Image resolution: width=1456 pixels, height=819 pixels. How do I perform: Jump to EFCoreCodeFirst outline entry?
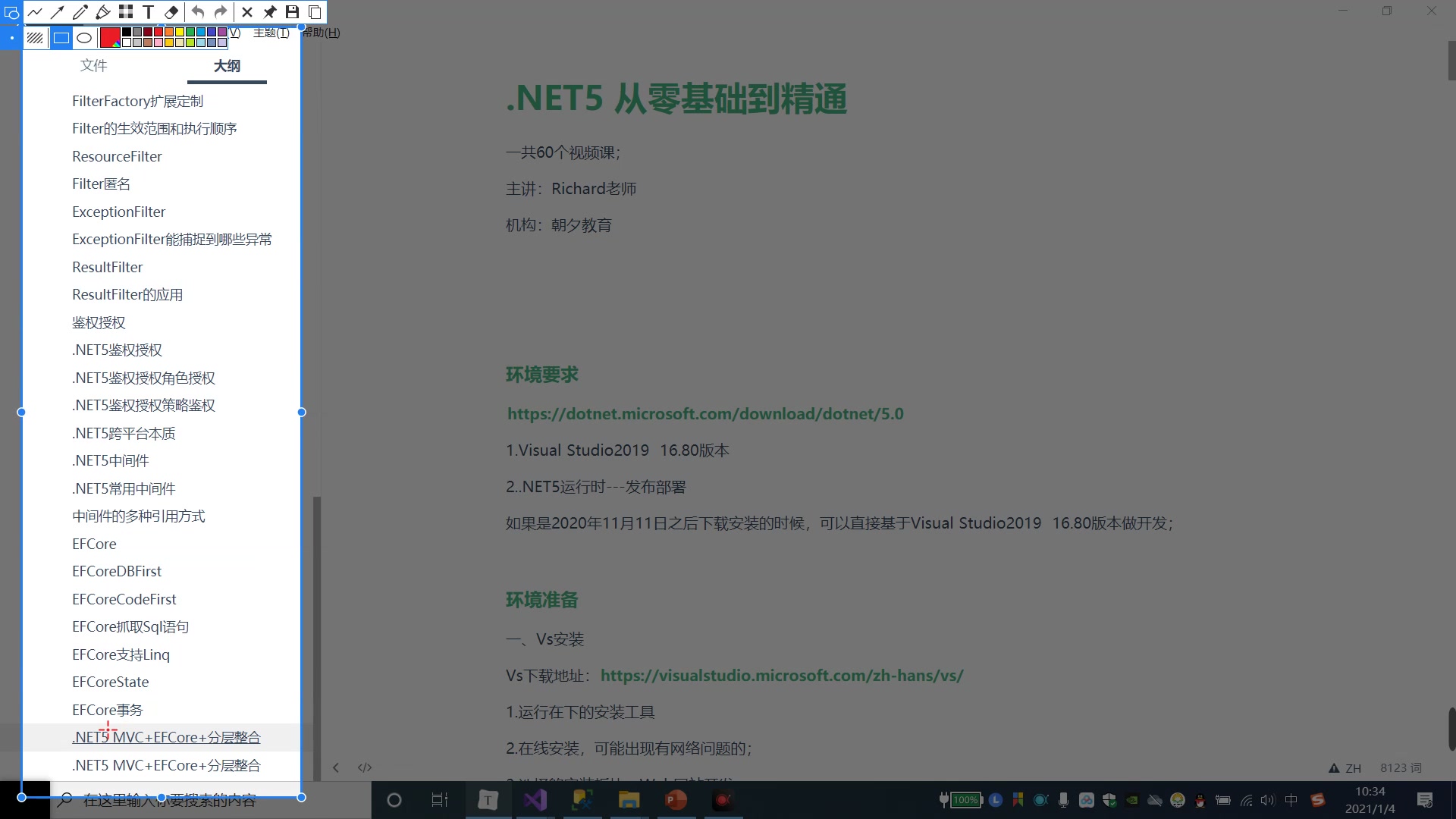[x=124, y=599]
